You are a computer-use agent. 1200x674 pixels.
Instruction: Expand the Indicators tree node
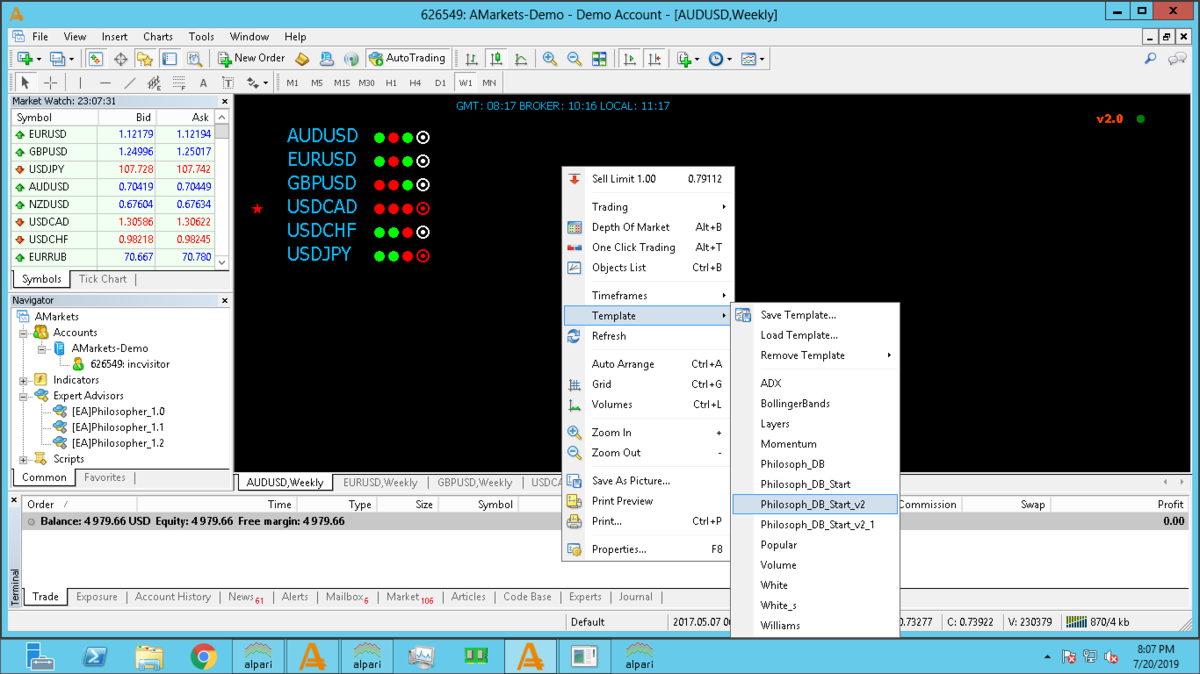pos(24,380)
